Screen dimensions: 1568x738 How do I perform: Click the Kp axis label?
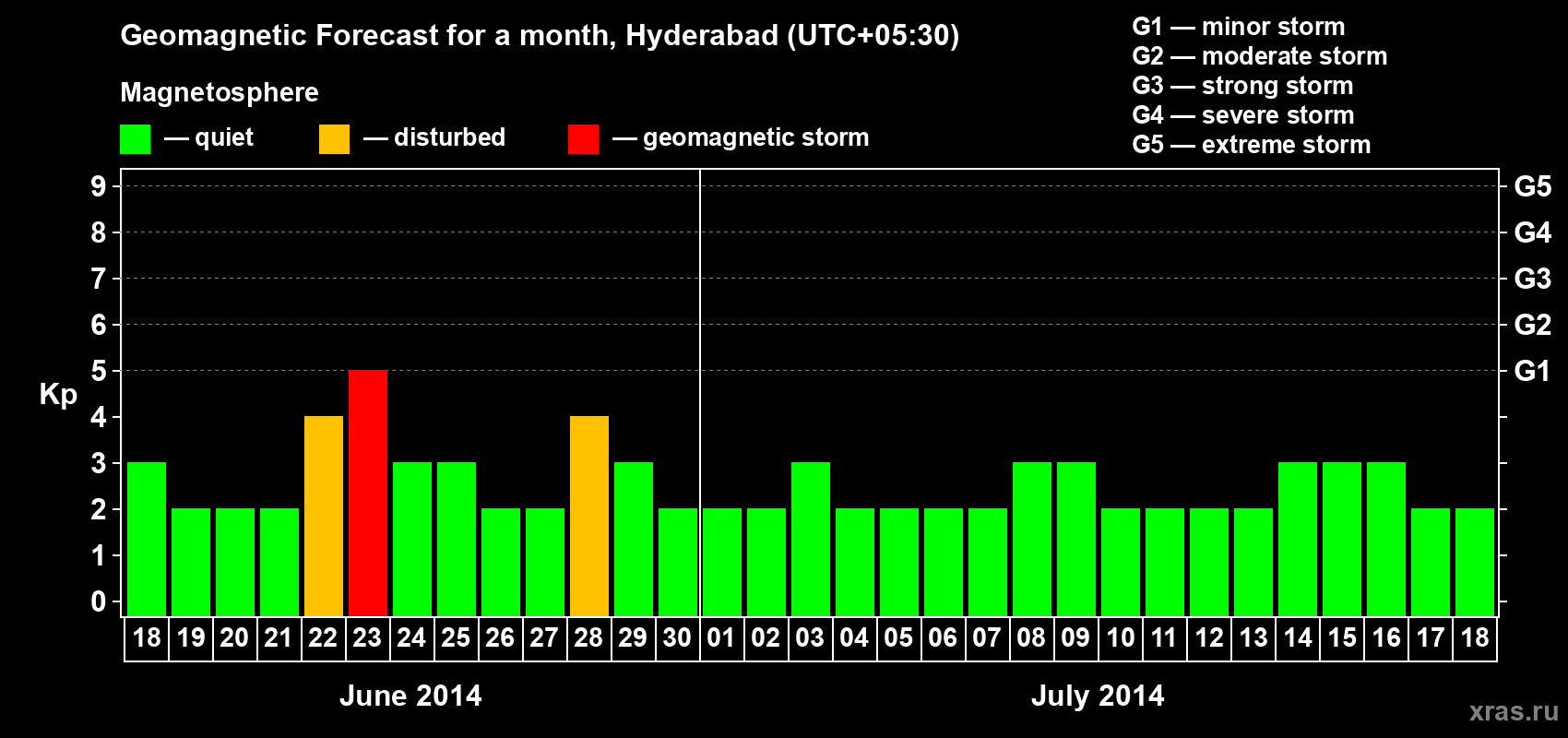tap(58, 396)
